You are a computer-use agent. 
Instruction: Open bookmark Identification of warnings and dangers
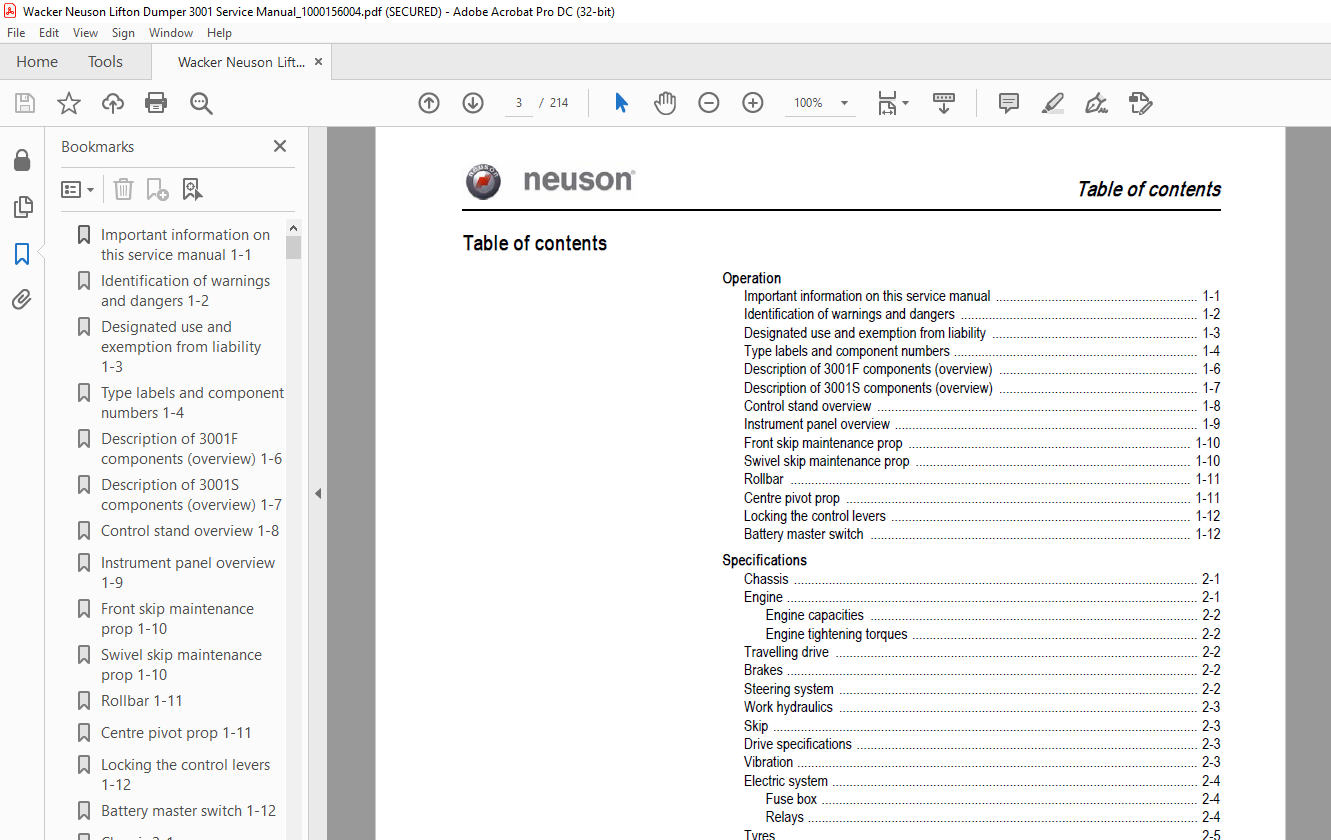pyautogui.click(x=186, y=291)
